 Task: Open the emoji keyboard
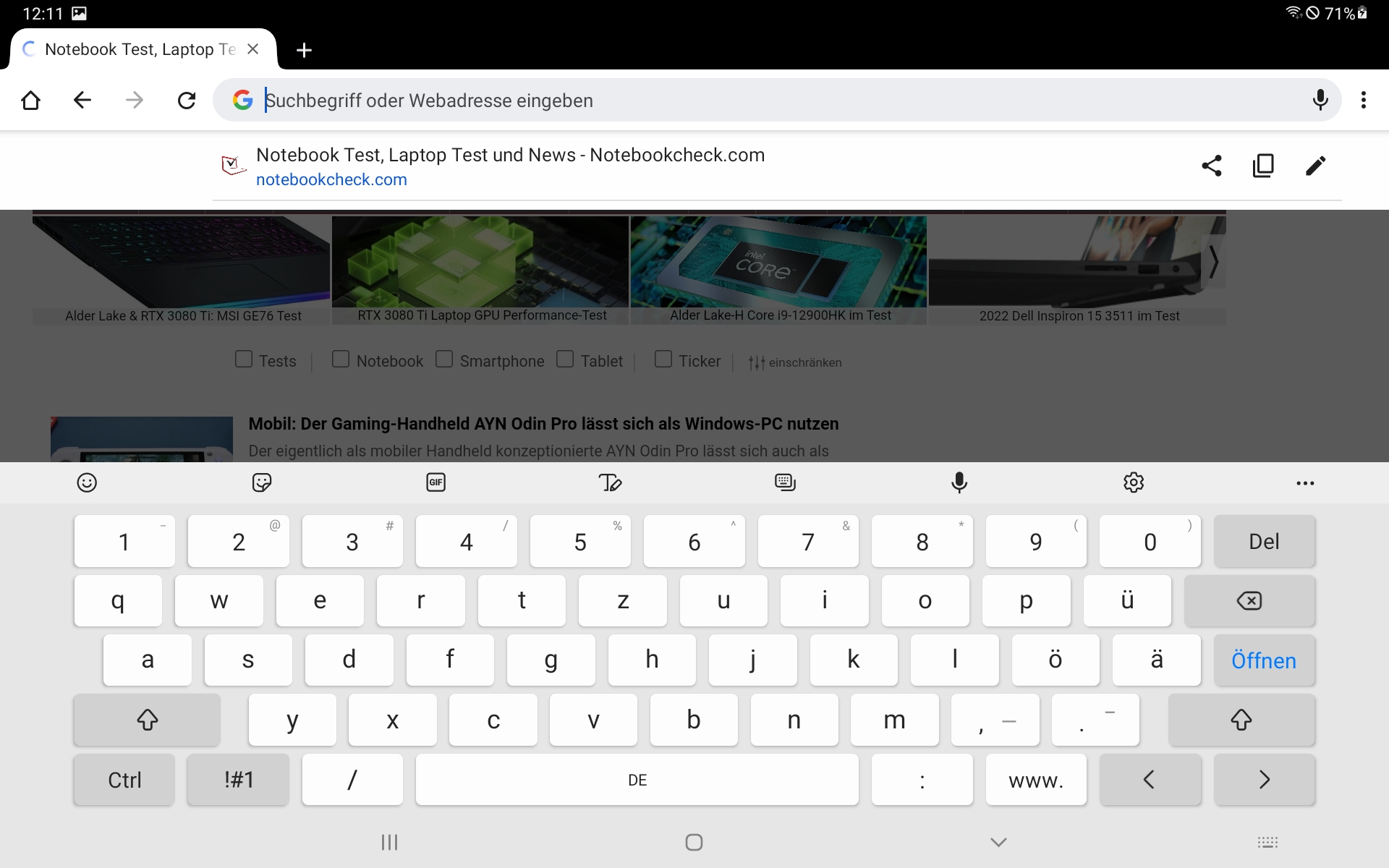pos(87,482)
